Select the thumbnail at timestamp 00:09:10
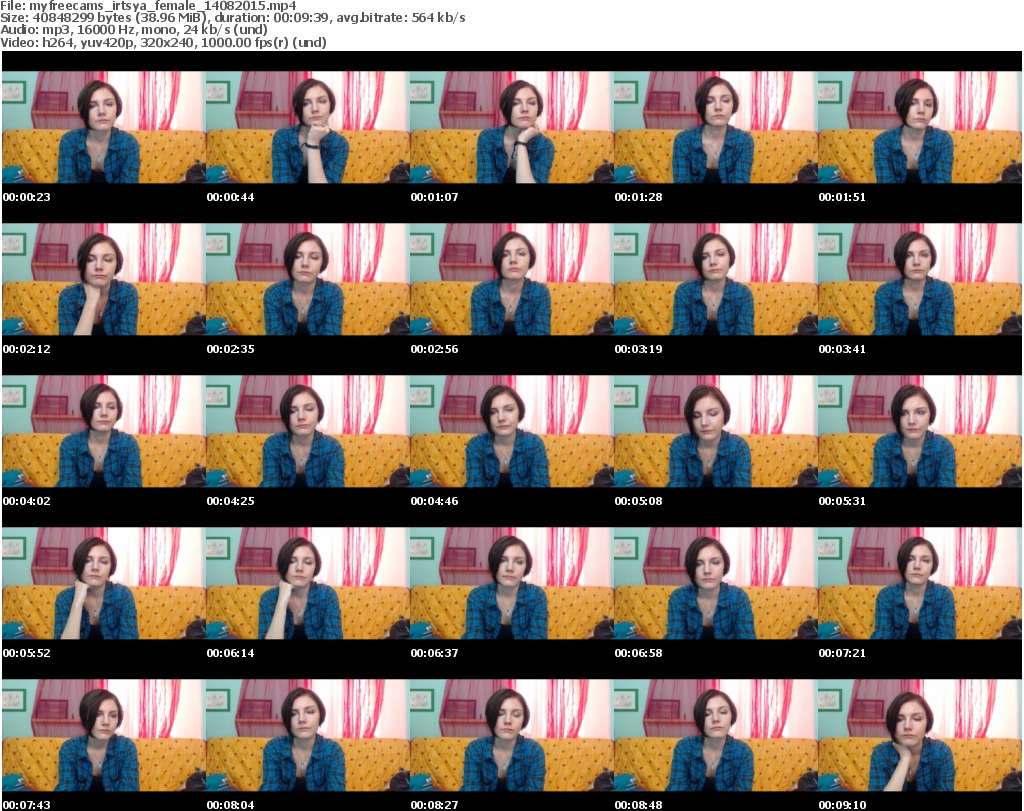Screen dimensions: 1024x811 pos(920,736)
